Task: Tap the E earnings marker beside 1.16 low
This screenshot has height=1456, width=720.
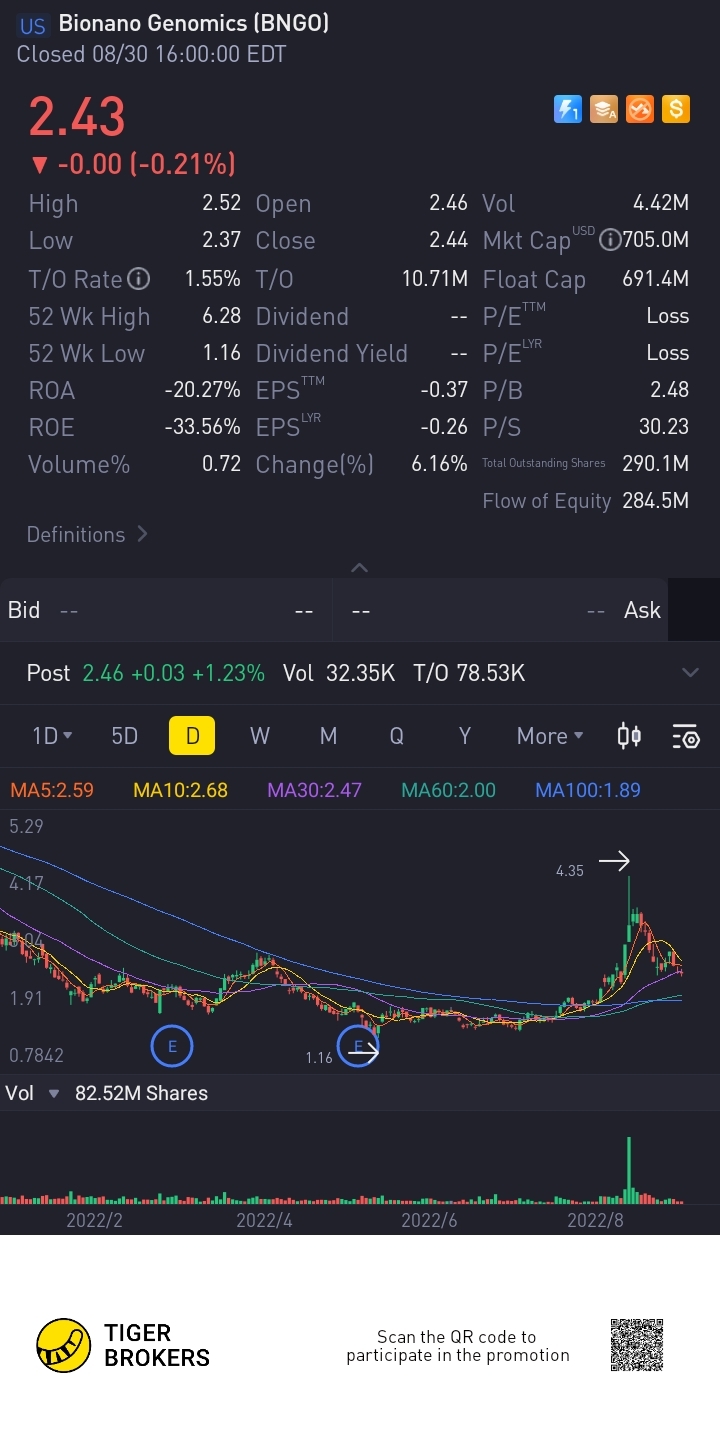Action: [x=358, y=1046]
